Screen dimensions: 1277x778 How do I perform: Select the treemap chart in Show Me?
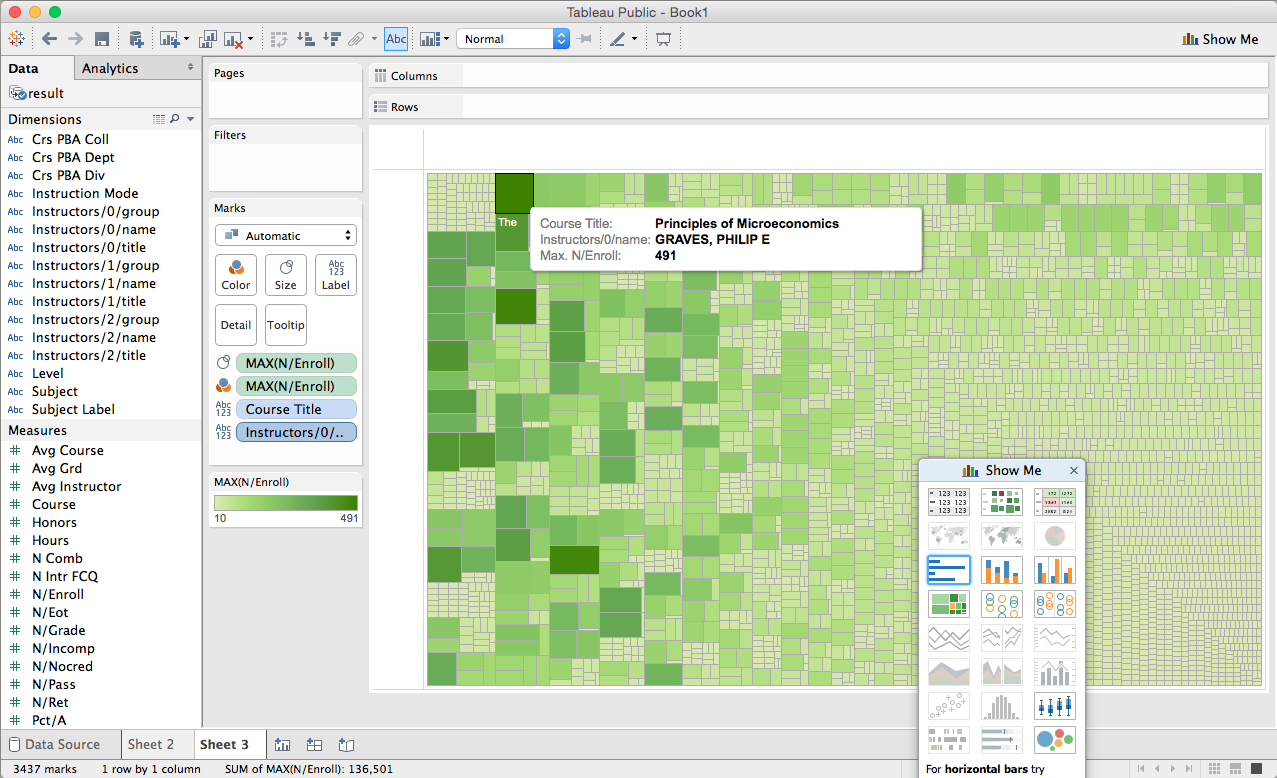948,603
